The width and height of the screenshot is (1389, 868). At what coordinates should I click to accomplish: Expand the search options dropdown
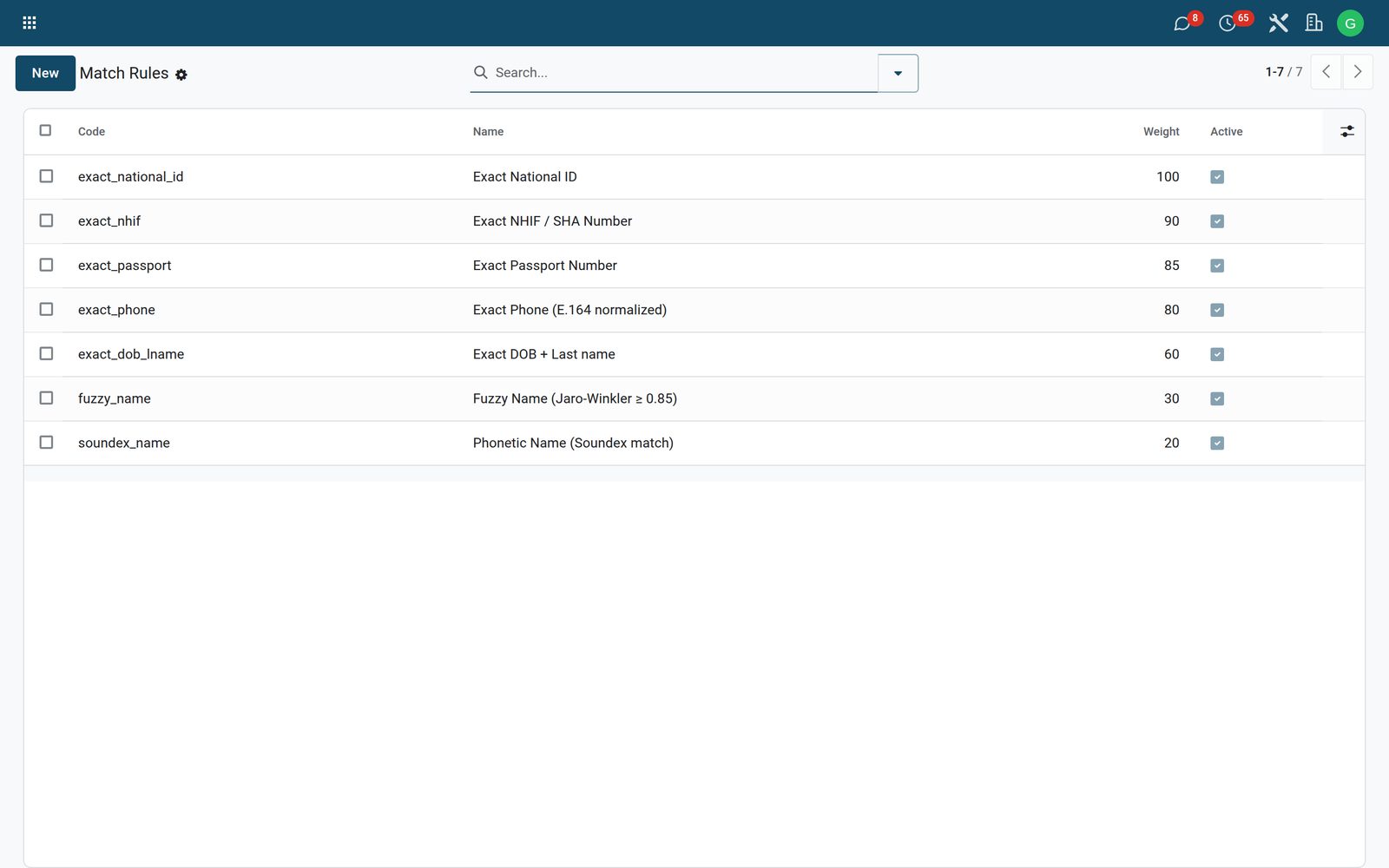(x=898, y=73)
